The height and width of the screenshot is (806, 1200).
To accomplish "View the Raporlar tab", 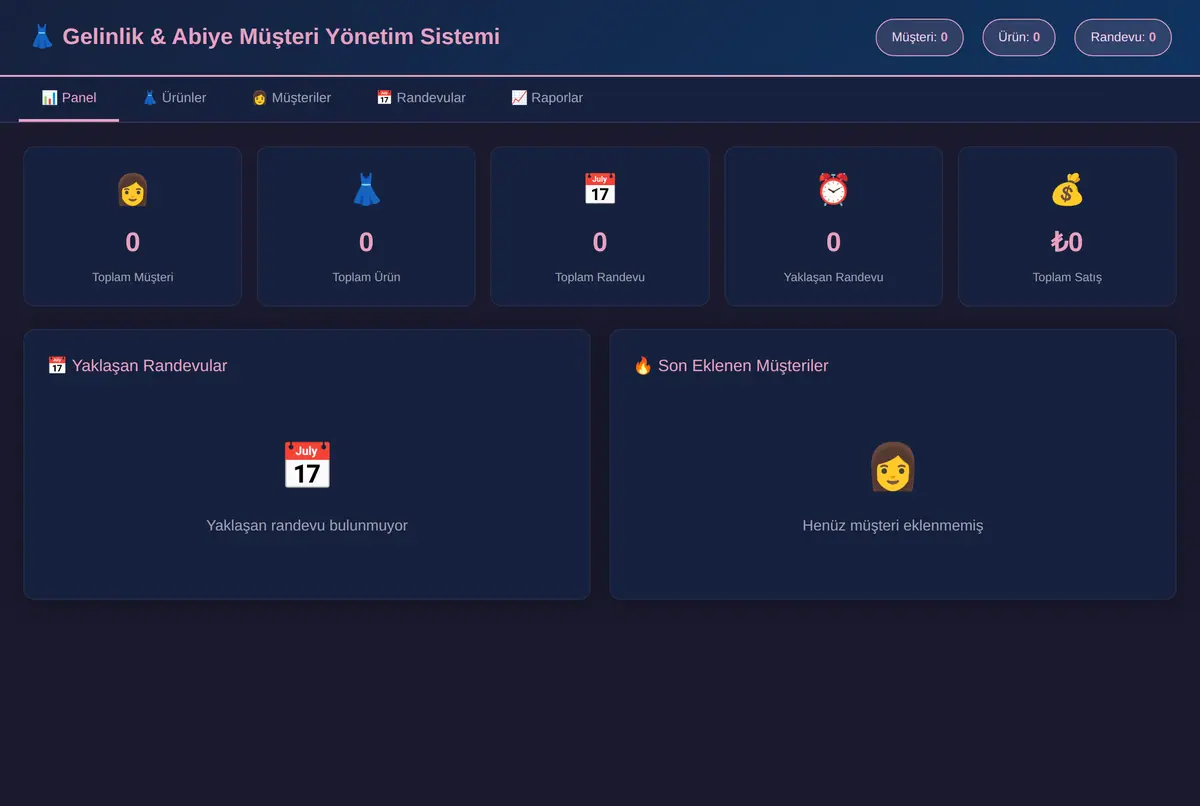I will [547, 98].
